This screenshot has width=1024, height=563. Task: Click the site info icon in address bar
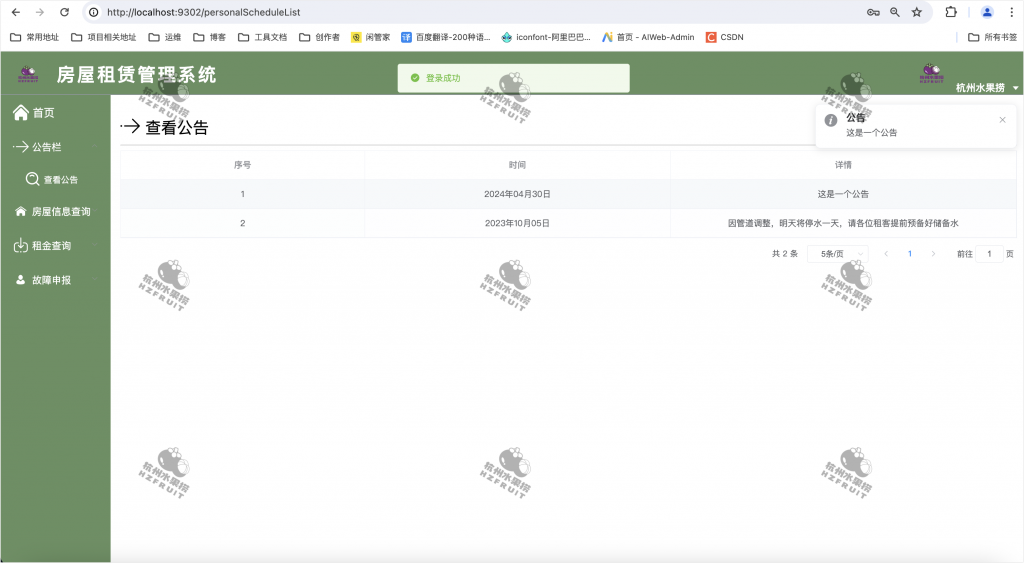(x=94, y=12)
